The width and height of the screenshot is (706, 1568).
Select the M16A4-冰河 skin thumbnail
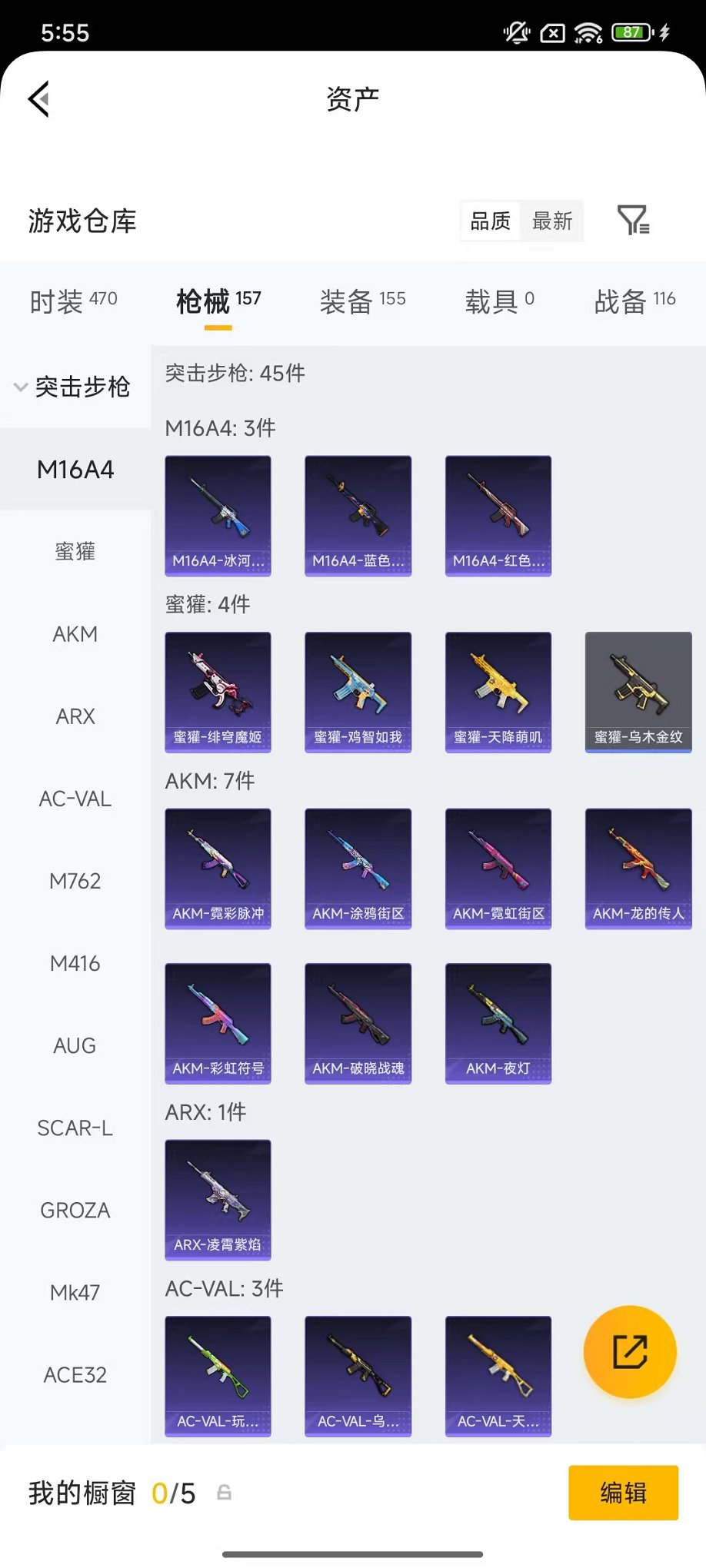[x=218, y=516]
